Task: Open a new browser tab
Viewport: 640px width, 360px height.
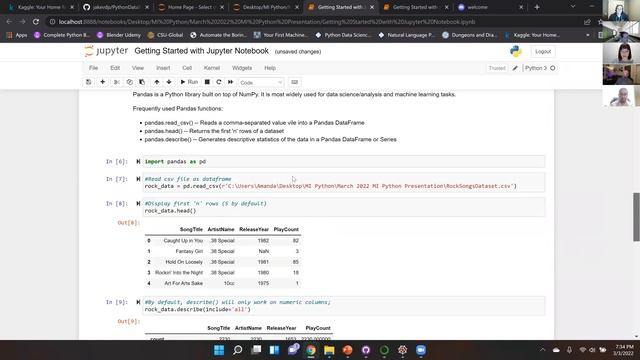Action: [x=537, y=7]
